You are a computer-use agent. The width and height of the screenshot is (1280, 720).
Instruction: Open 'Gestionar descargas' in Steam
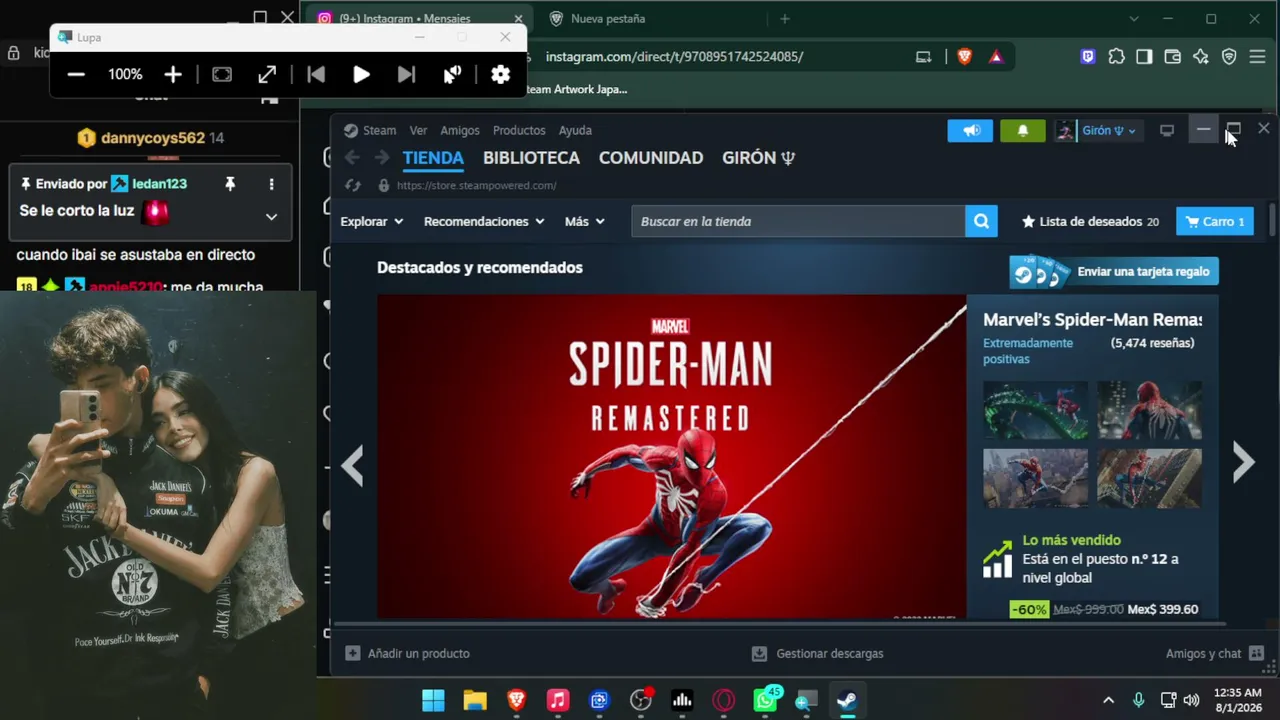pyautogui.click(x=818, y=653)
